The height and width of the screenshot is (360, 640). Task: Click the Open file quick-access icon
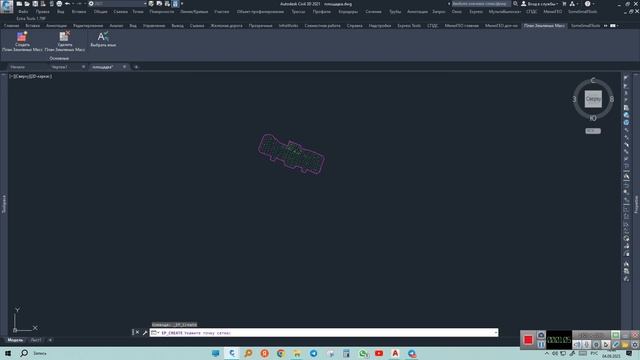[x=27, y=4]
